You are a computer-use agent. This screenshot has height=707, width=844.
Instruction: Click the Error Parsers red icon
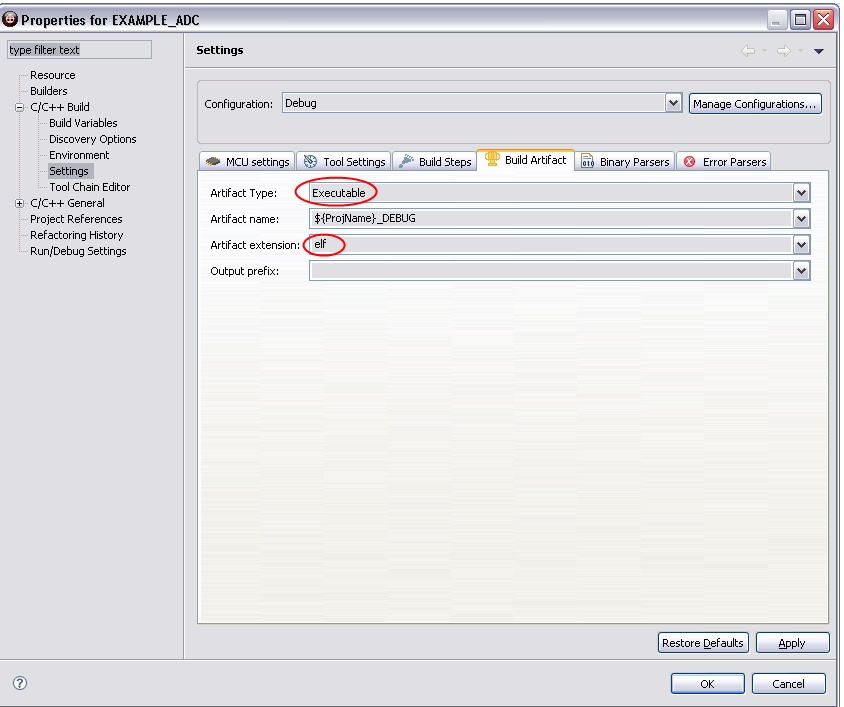(690, 161)
